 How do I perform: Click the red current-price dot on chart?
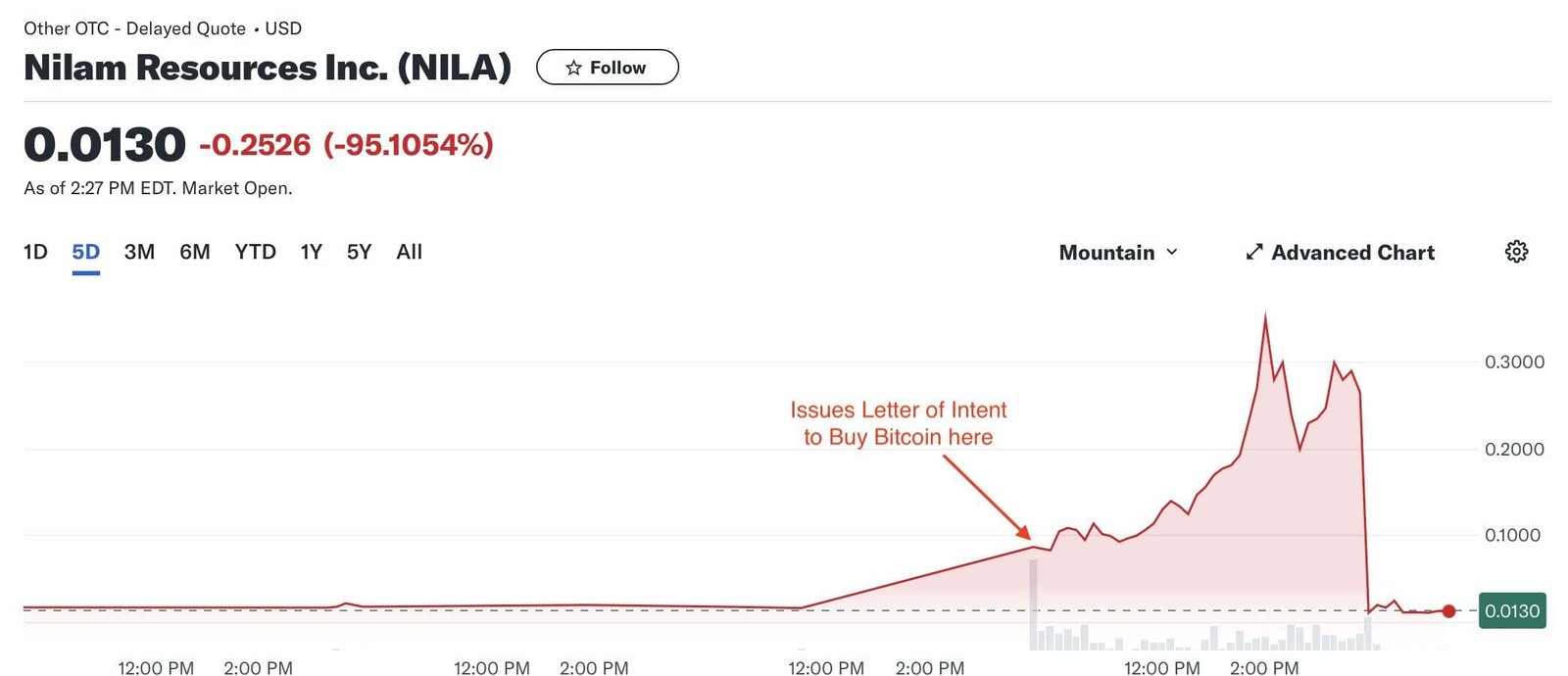[1448, 611]
